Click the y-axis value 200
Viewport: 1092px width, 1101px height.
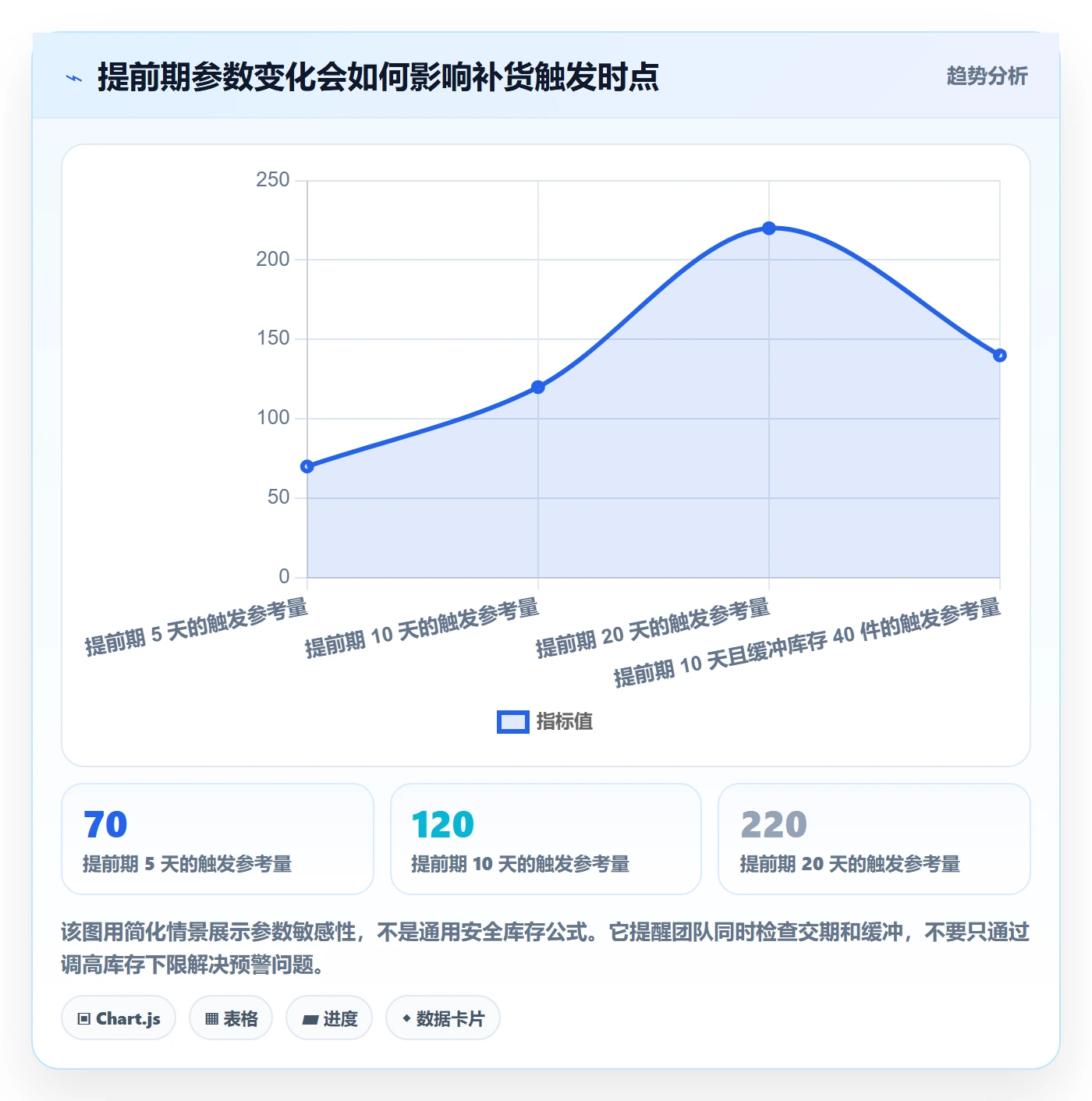coord(273,260)
